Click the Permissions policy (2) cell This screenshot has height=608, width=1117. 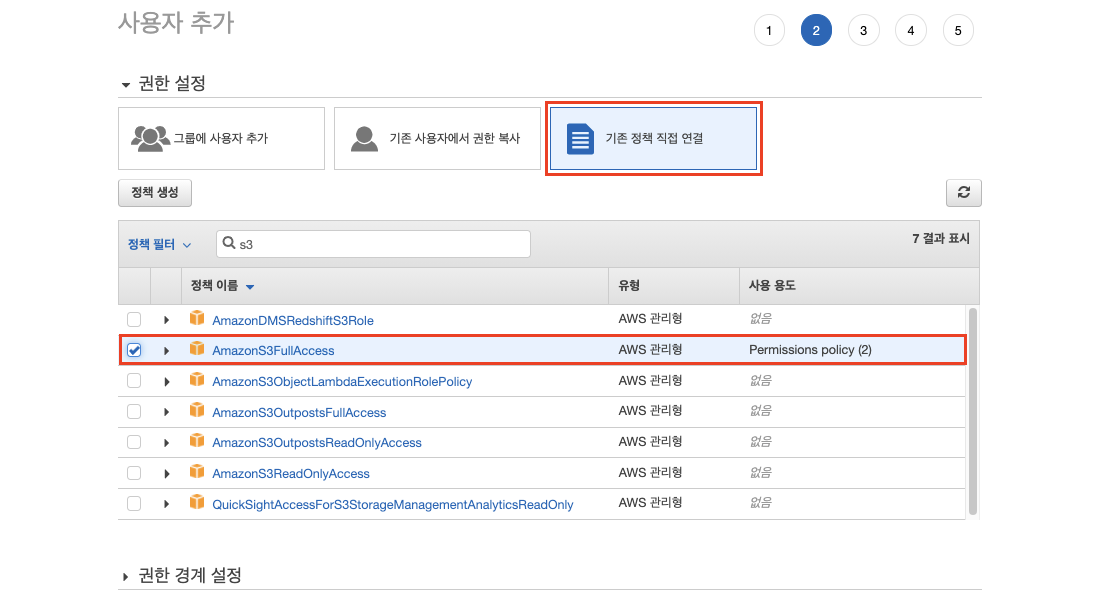coord(810,350)
